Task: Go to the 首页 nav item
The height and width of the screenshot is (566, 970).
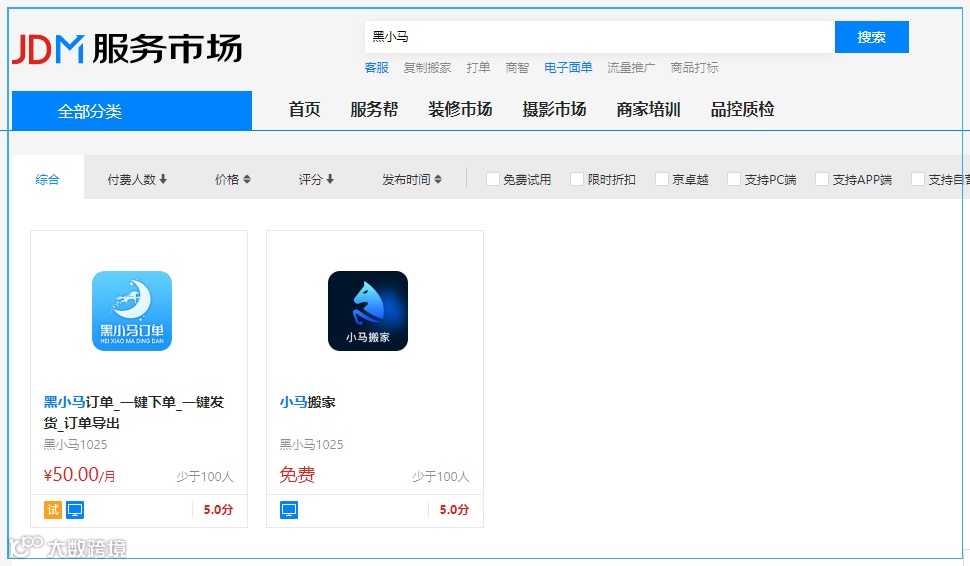Action: [304, 109]
